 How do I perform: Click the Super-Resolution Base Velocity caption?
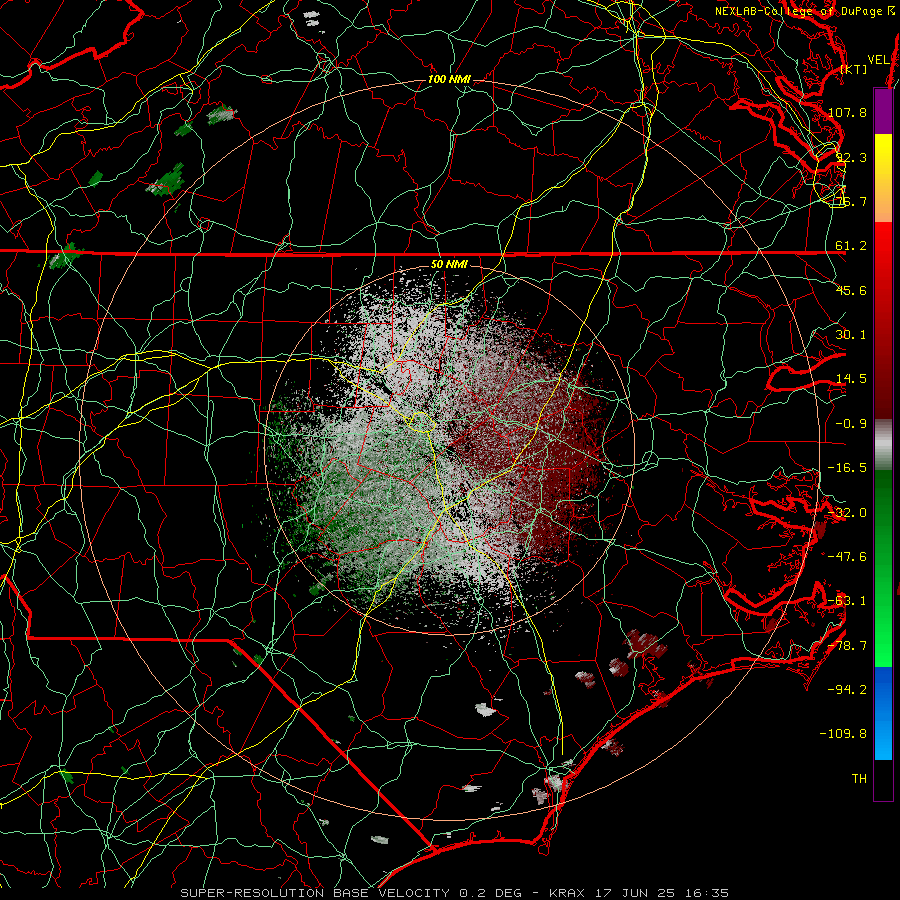pyautogui.click(x=455, y=893)
